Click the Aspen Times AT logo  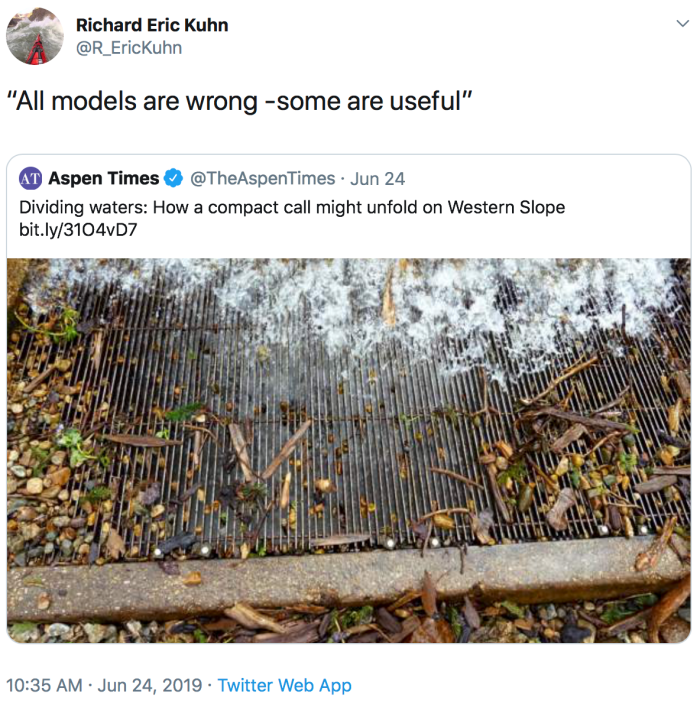point(31,178)
